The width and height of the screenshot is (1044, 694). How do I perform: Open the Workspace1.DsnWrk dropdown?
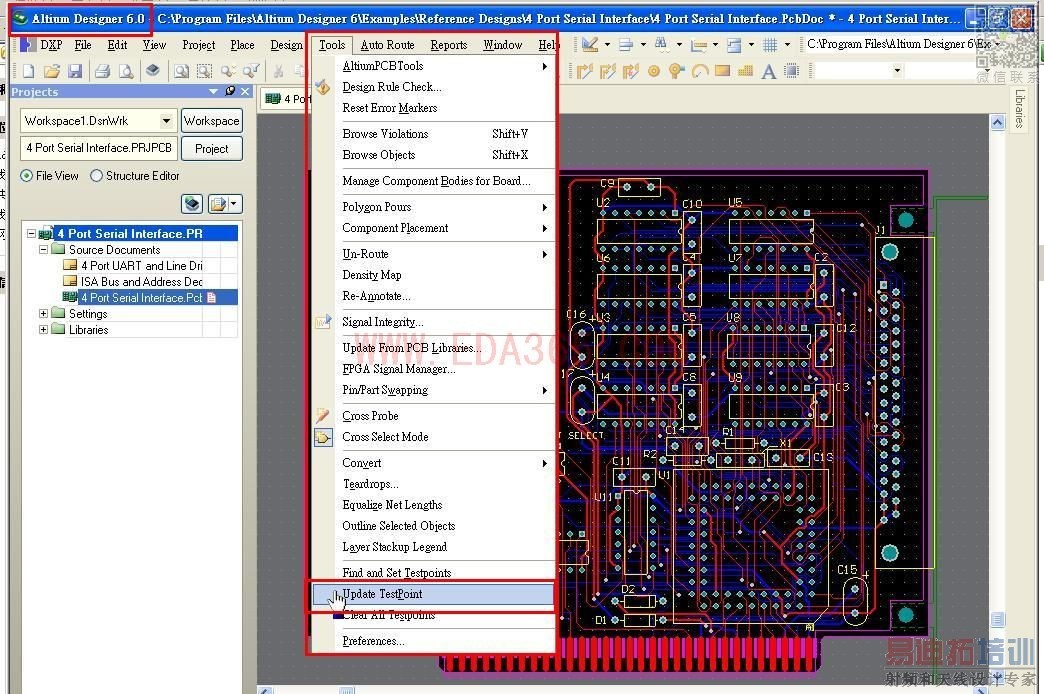pyautogui.click(x=166, y=121)
